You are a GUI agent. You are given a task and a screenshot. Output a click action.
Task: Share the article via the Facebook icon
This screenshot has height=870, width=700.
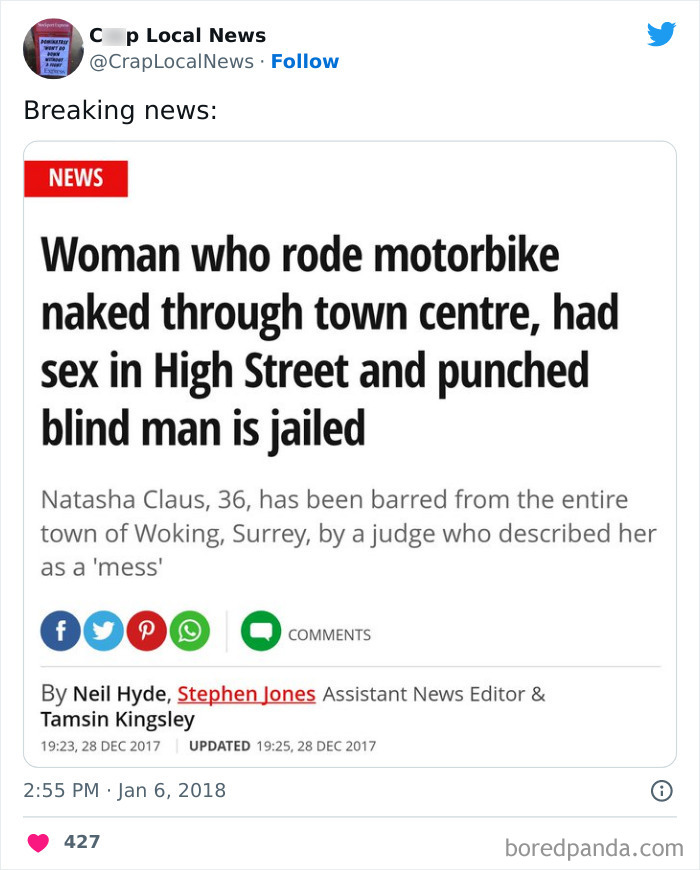[x=60, y=631]
